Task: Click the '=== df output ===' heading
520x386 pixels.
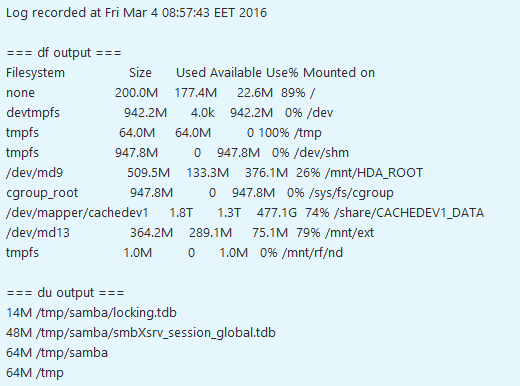Action: click(x=64, y=53)
